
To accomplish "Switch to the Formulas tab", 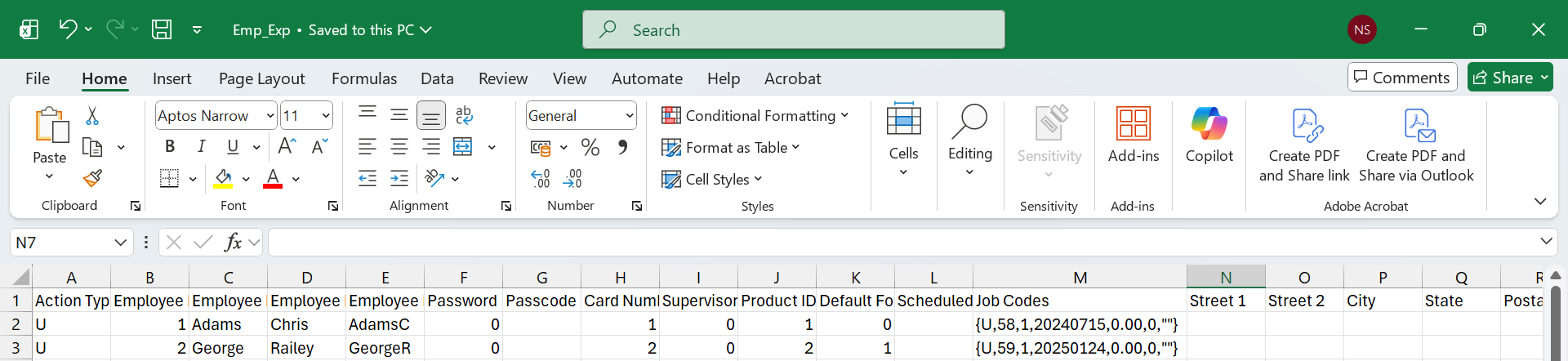I will (x=363, y=78).
